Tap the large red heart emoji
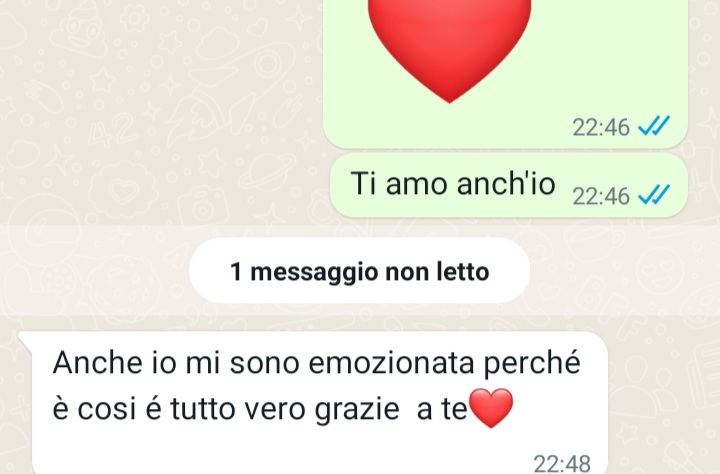720x474 pixels. [449, 48]
